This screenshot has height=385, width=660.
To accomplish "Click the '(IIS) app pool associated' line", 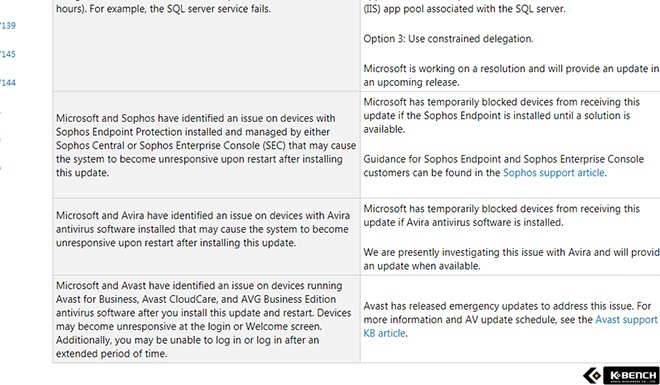I will click(464, 8).
